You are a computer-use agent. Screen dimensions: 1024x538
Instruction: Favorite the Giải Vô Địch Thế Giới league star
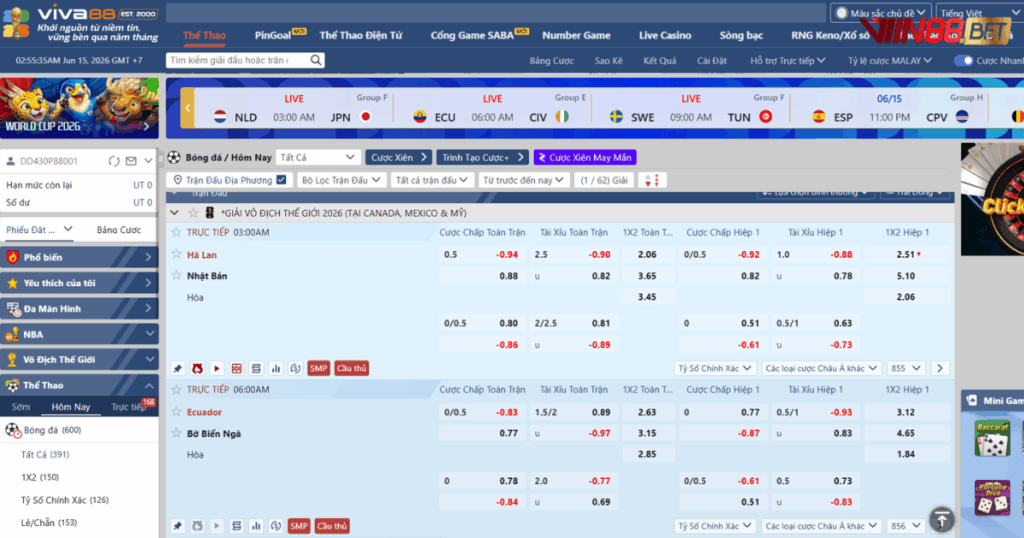point(193,213)
